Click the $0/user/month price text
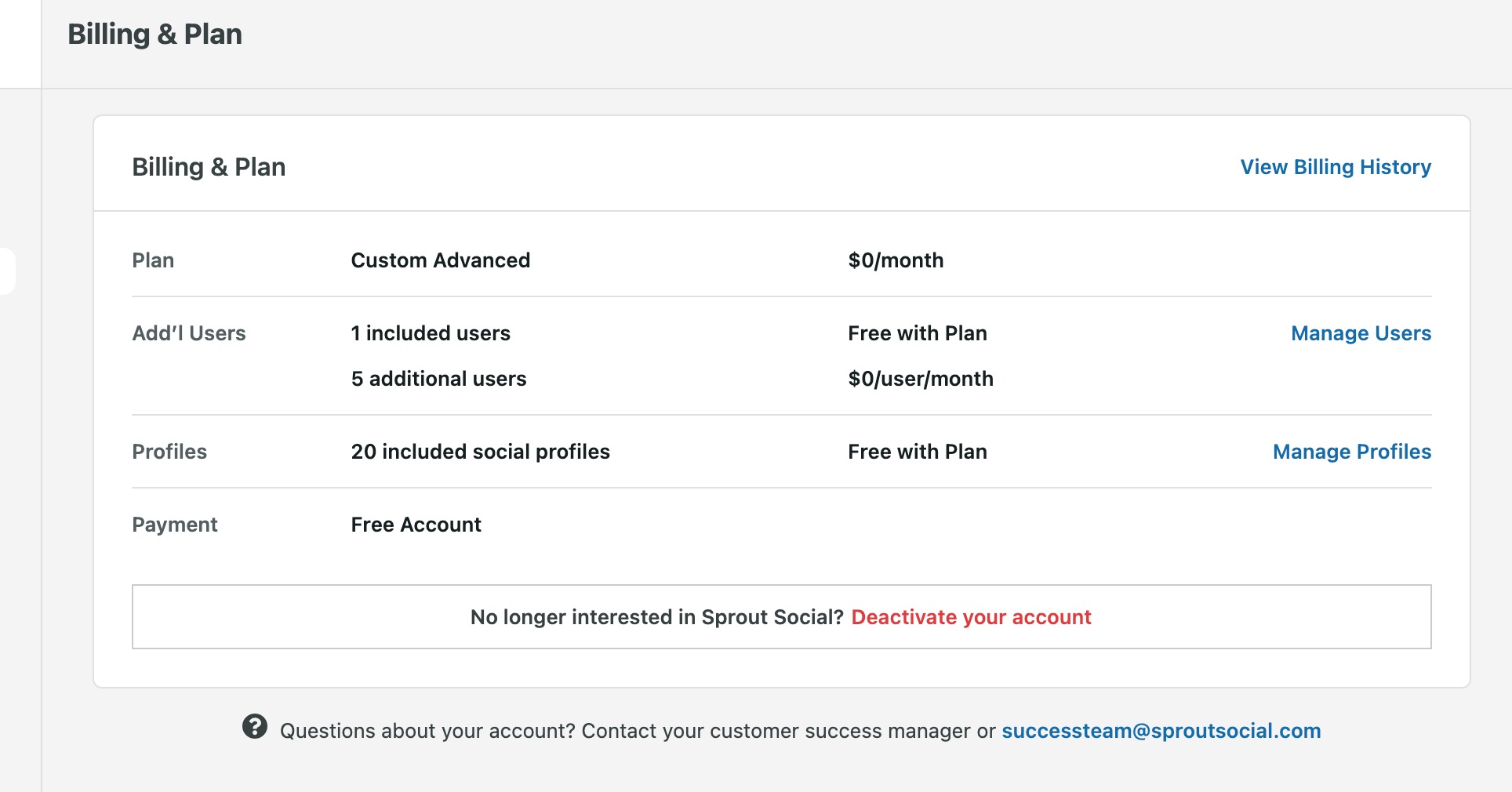 [x=921, y=379]
